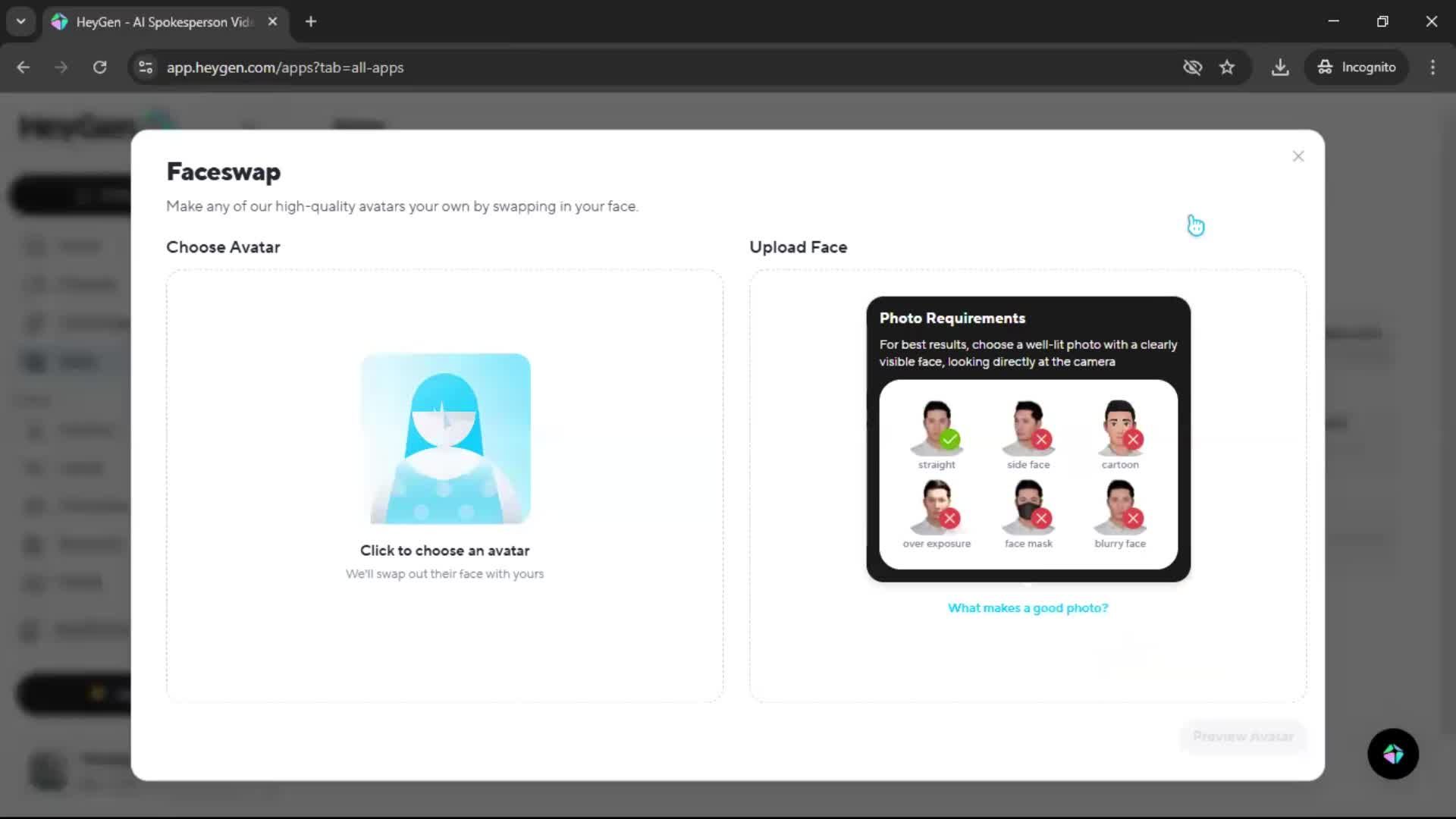Close the Faceswap dialog with X
The height and width of the screenshot is (819, 1456).
[x=1298, y=156]
